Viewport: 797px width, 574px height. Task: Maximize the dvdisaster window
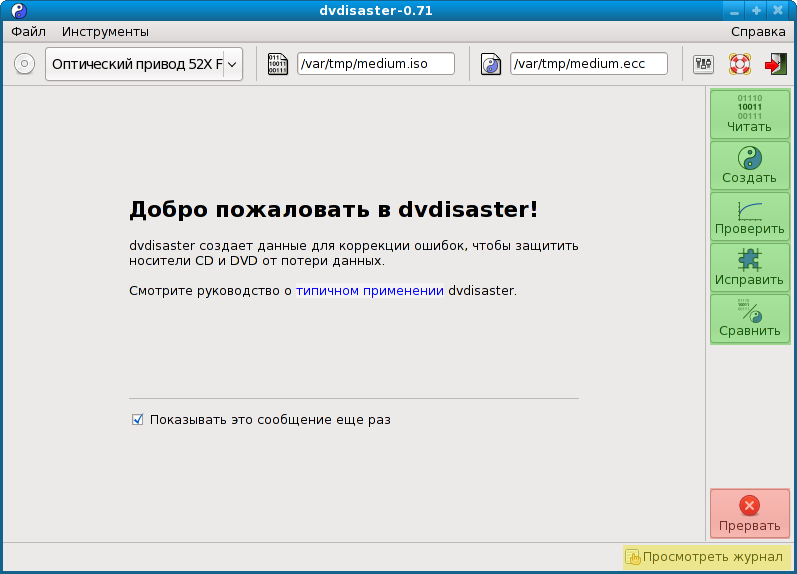[756, 11]
